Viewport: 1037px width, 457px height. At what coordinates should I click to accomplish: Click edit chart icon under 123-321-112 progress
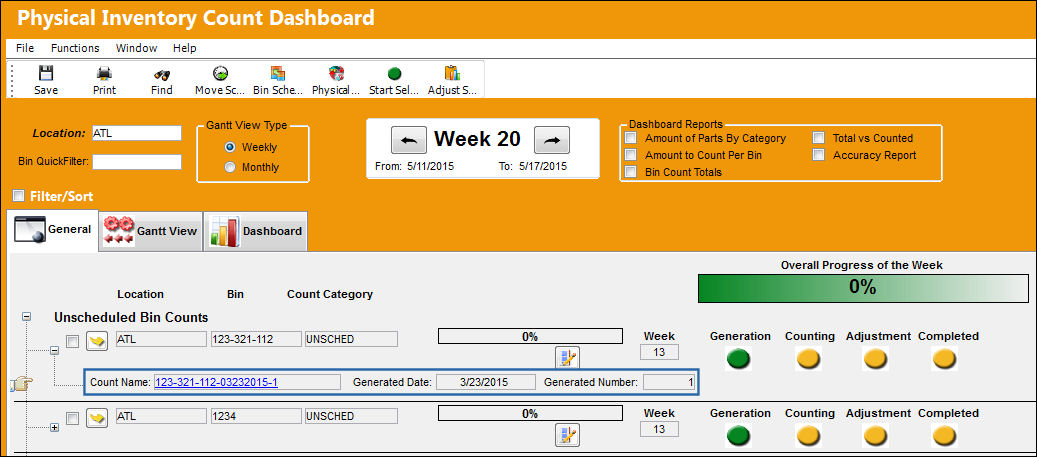click(567, 358)
